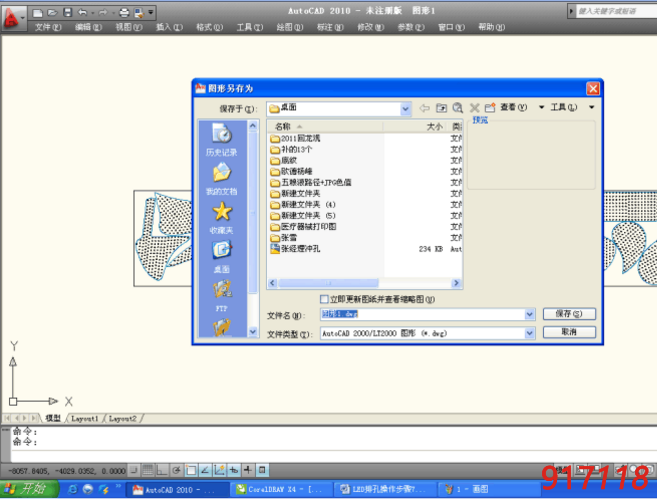Click the keyword search field at top right
Viewport: 657px width, 499px height.
point(616,11)
